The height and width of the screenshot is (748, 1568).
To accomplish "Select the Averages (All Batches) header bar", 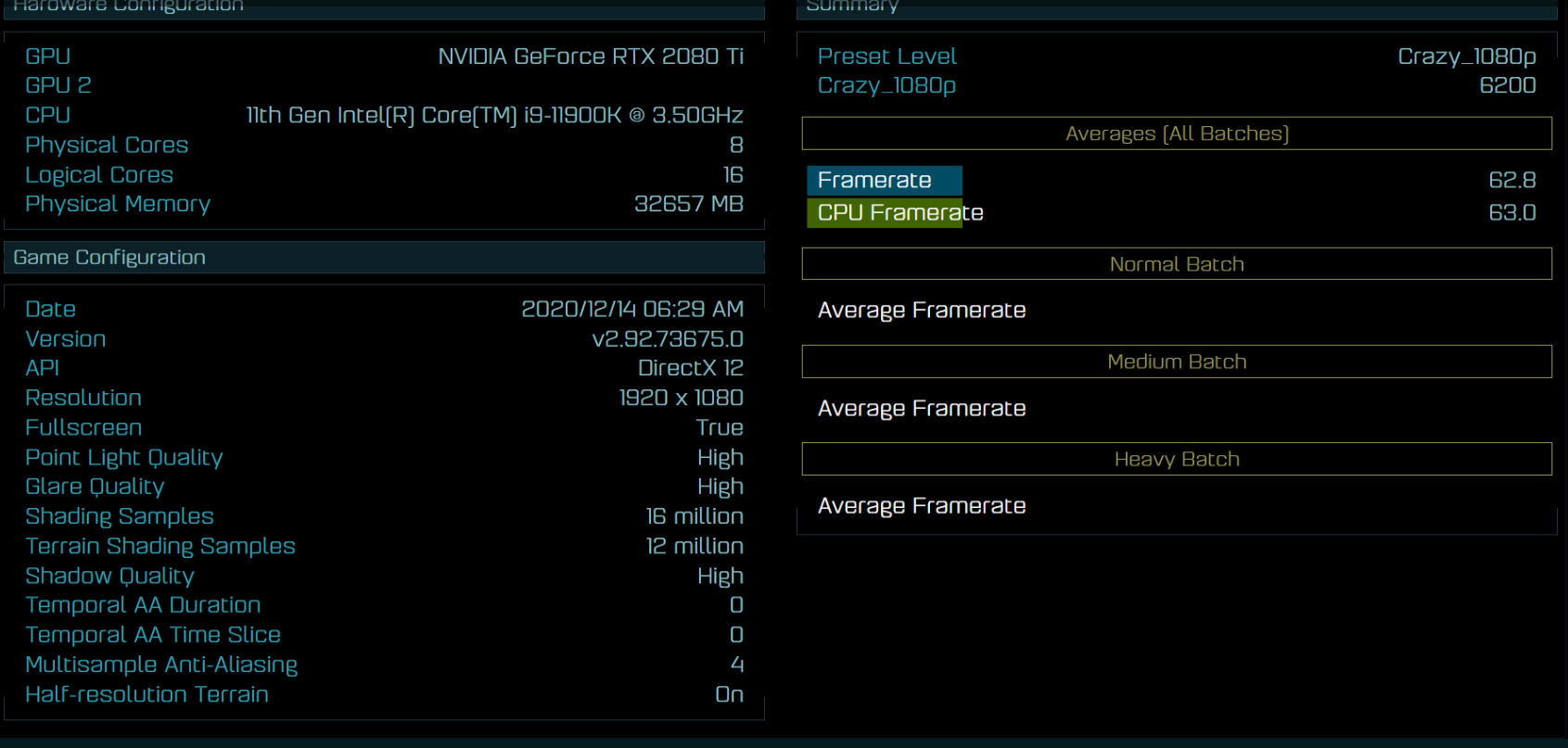I will (1176, 133).
